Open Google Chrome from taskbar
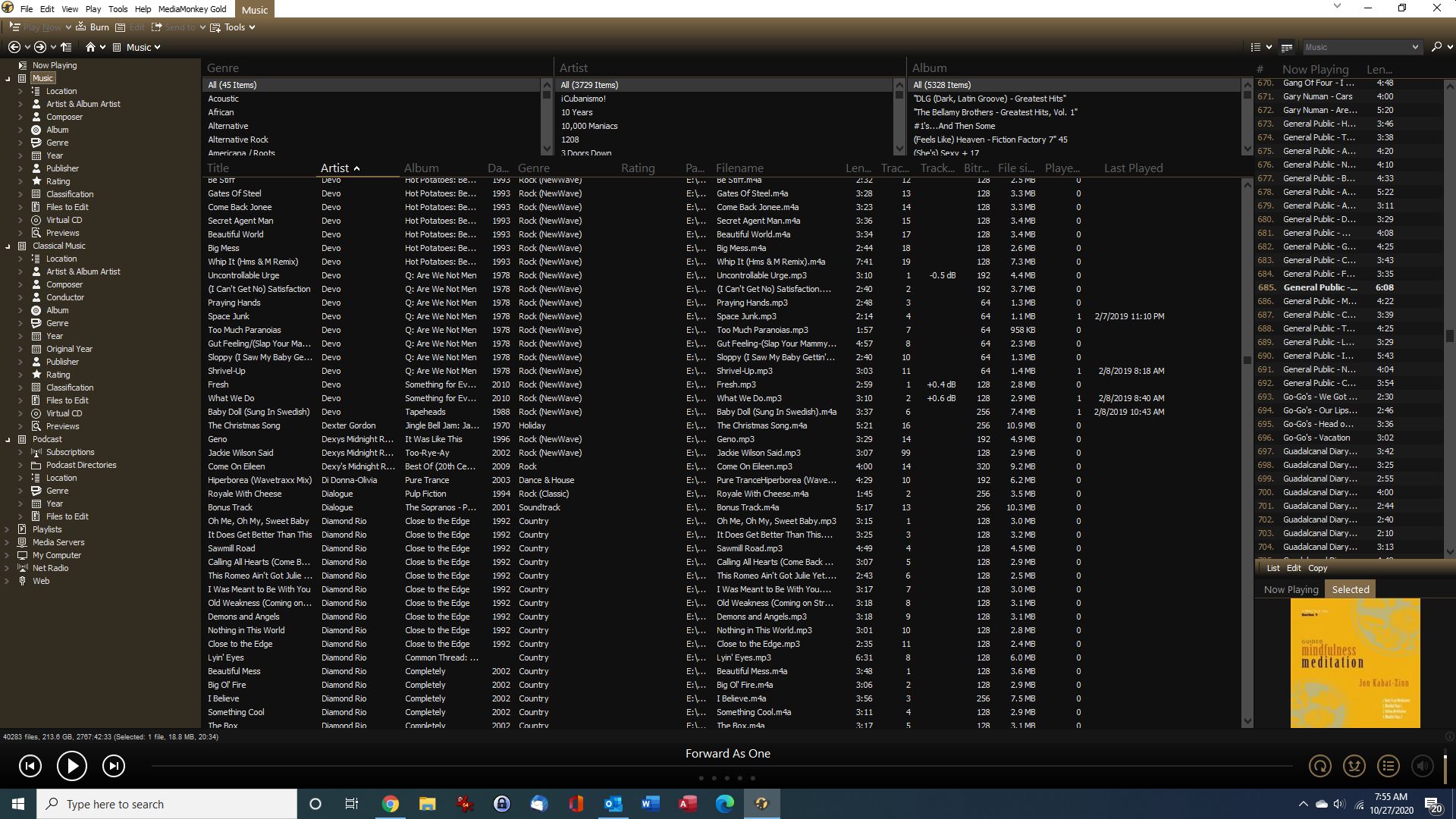This screenshot has height=819, width=1456. (x=390, y=804)
